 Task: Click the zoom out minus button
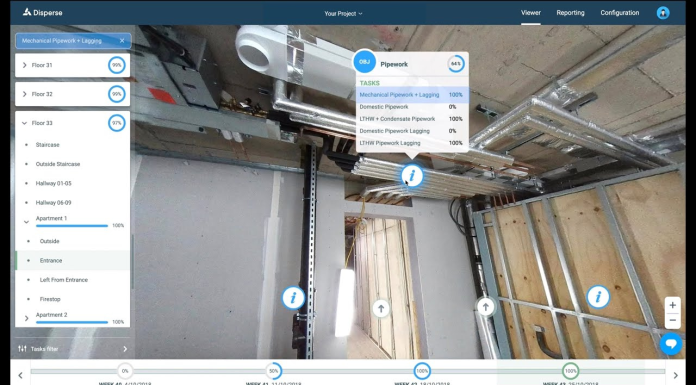(672, 320)
